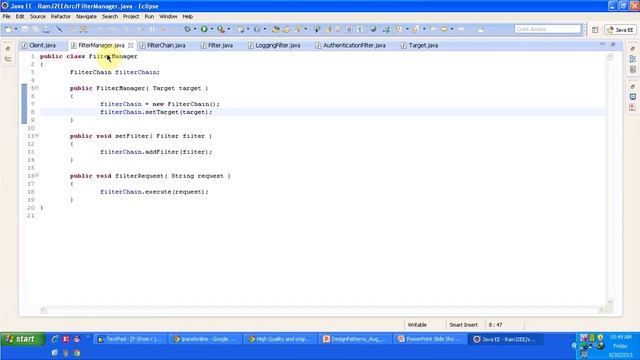This screenshot has width=640, height=360.
Task: Click the New file toolbar icon
Action: point(9,29)
